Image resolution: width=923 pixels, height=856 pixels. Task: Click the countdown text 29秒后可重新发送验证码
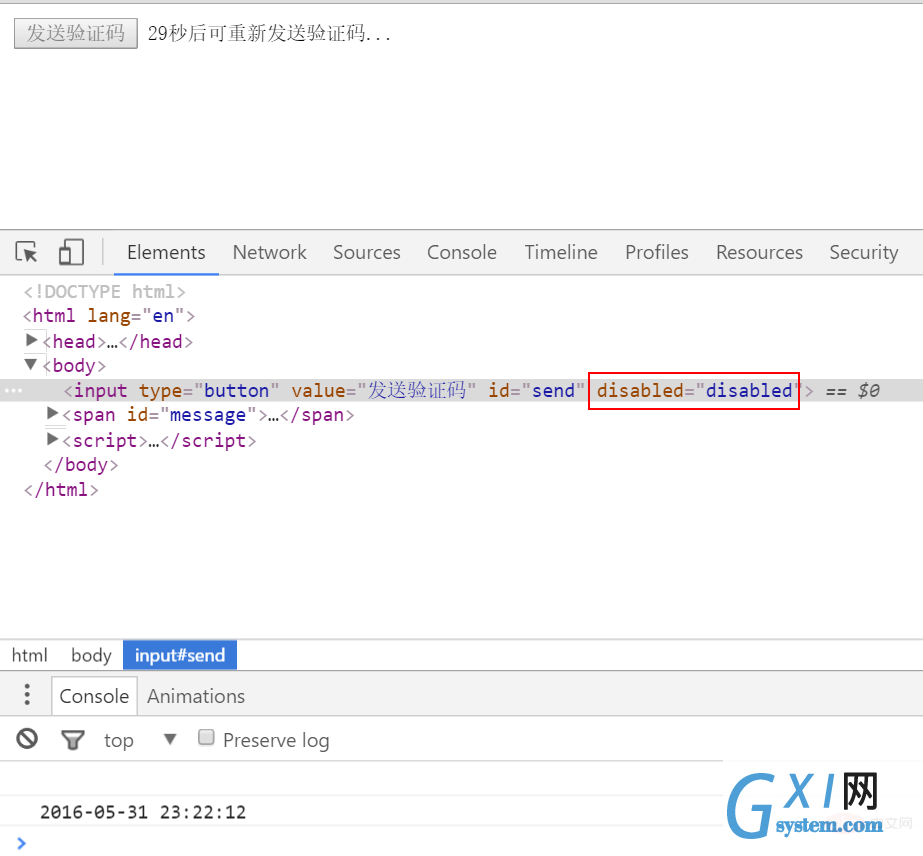click(269, 34)
